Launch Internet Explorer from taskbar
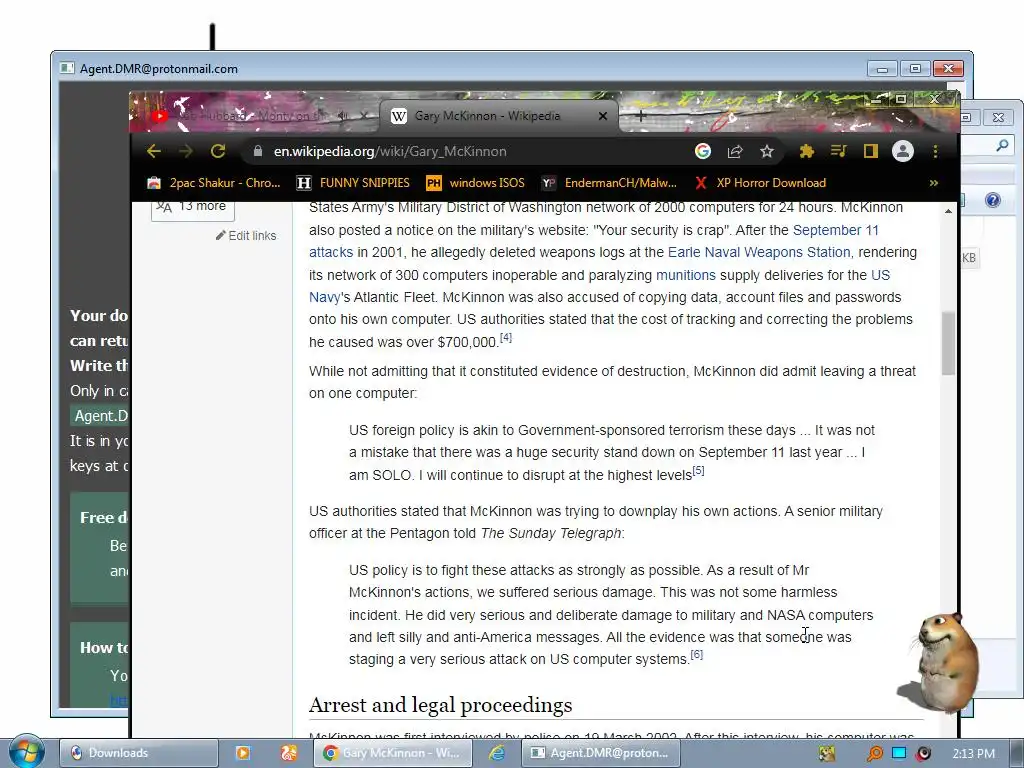The width and height of the screenshot is (1024, 768). pyautogui.click(x=497, y=753)
